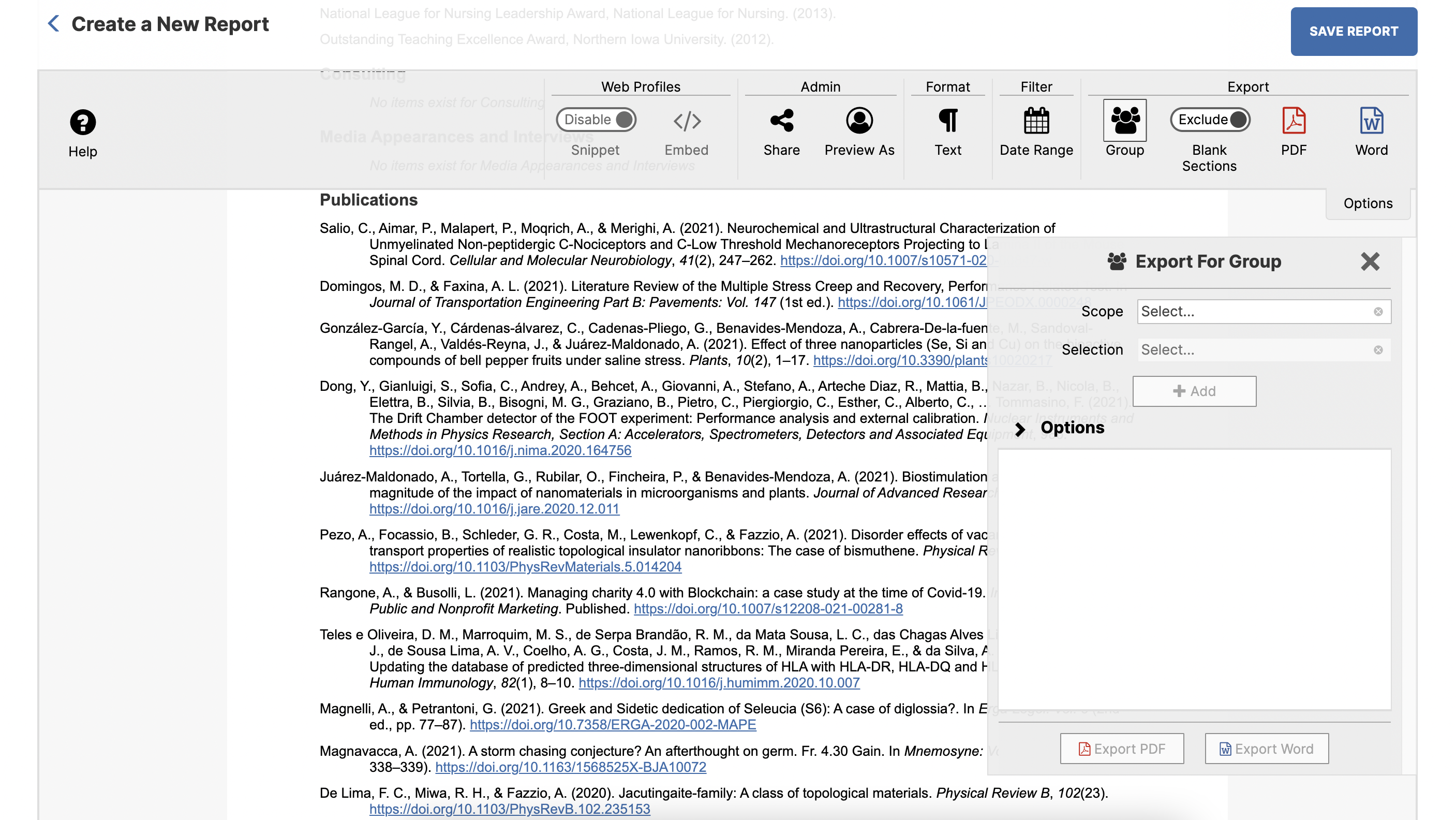This screenshot has height=820, width=1456.
Task: Open the Share admin tool
Action: pos(782,121)
